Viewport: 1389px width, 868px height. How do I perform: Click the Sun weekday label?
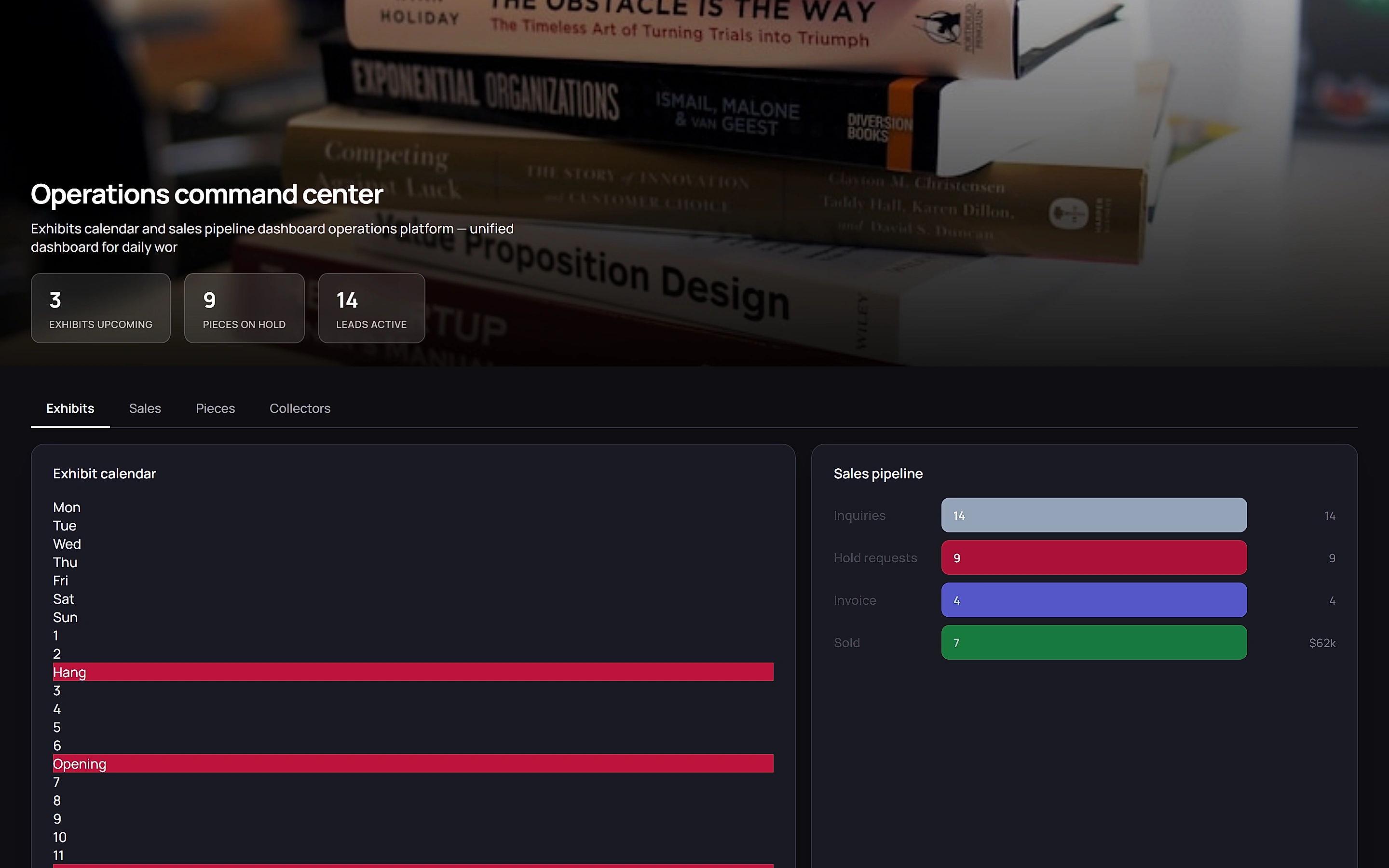click(x=65, y=618)
